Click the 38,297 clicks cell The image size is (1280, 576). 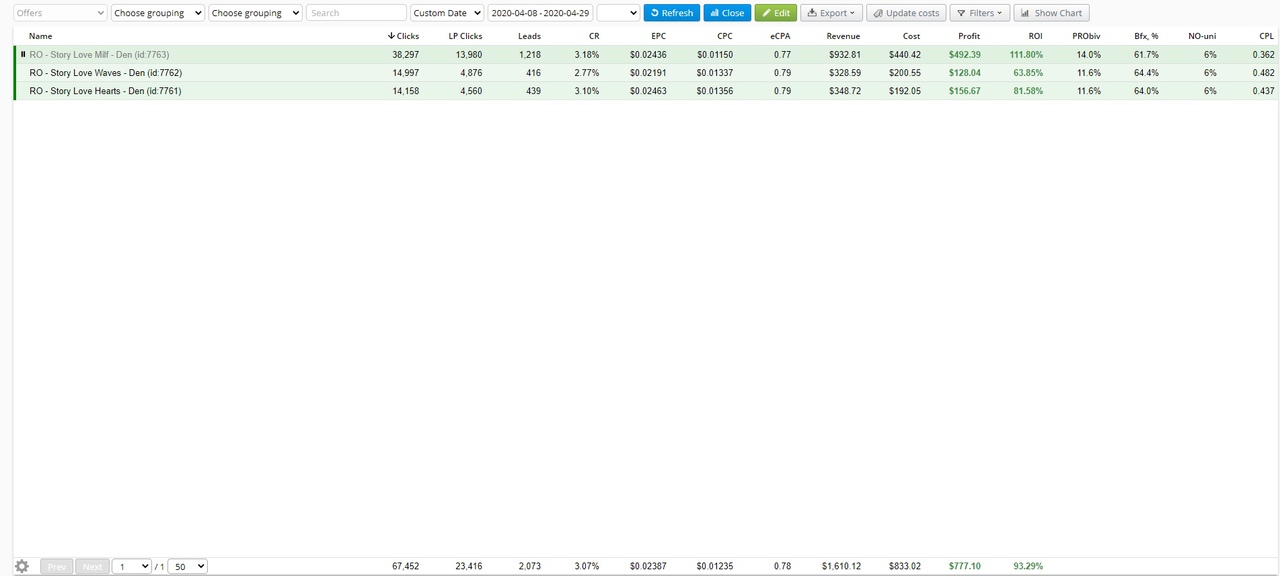tap(405, 54)
